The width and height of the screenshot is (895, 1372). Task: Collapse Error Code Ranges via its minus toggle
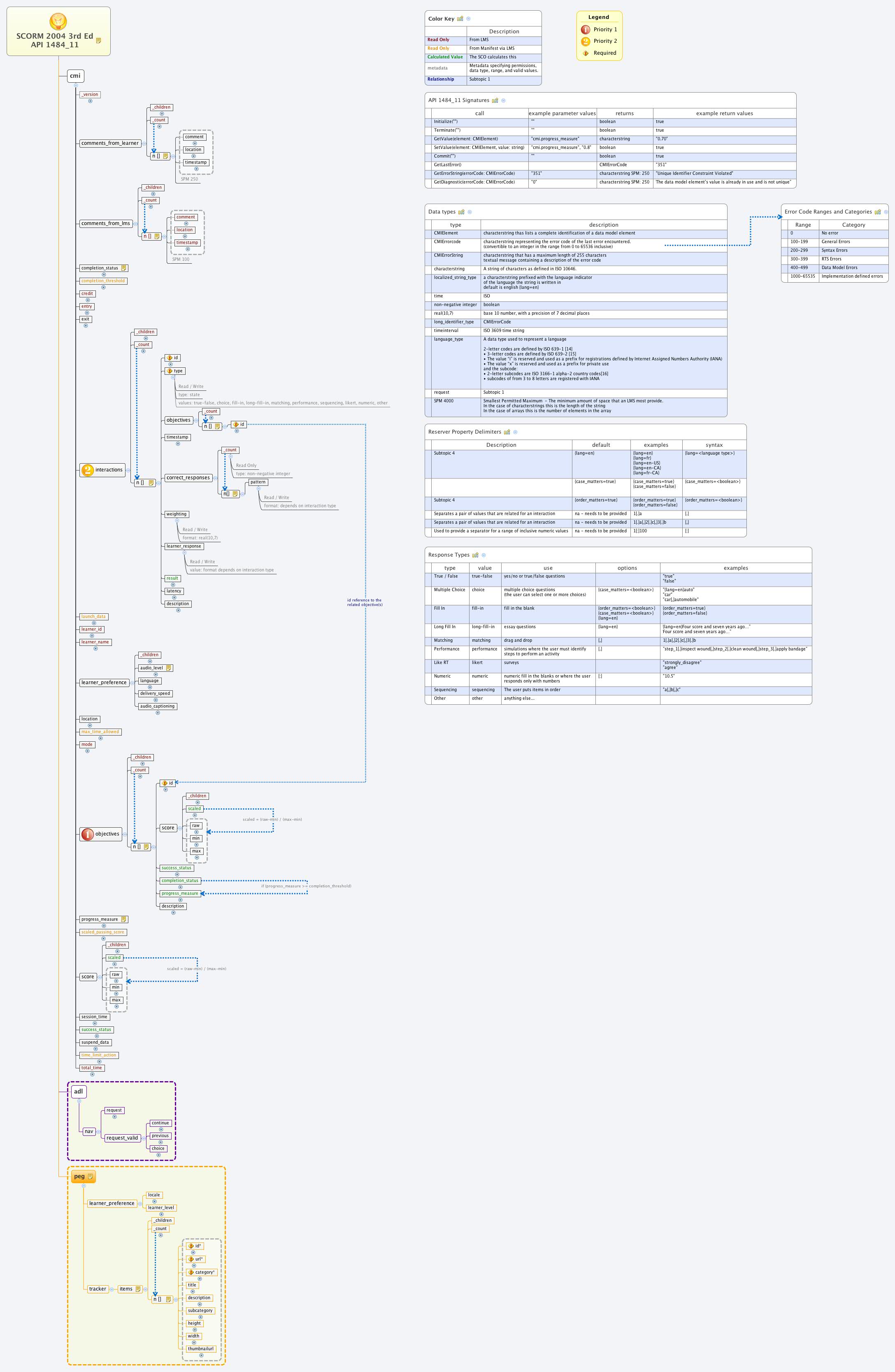click(x=886, y=212)
